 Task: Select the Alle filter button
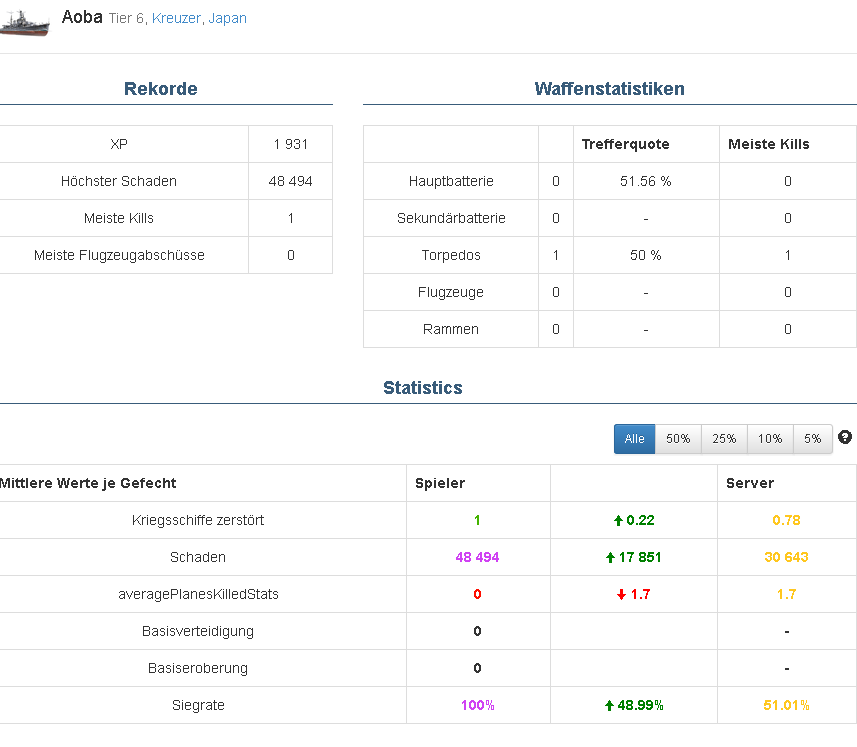[x=634, y=439]
